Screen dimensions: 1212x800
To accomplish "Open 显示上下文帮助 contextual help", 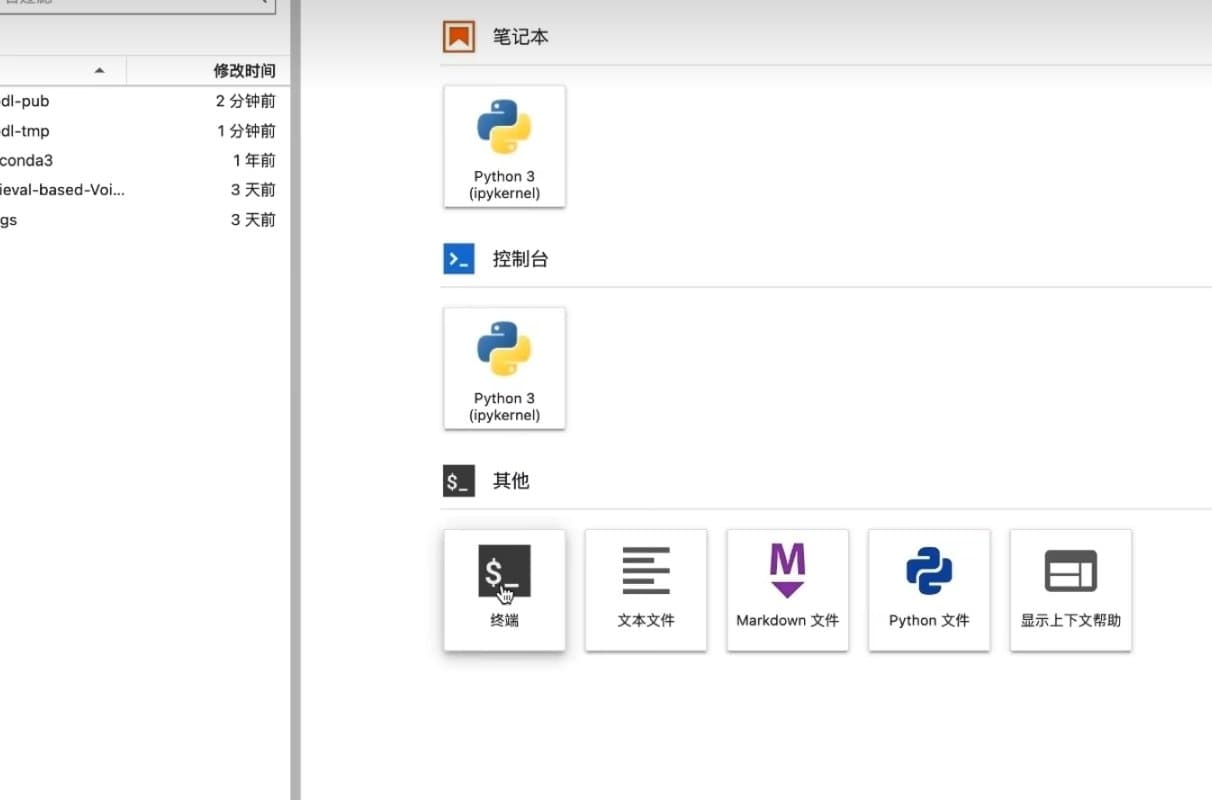I will click(x=1070, y=590).
